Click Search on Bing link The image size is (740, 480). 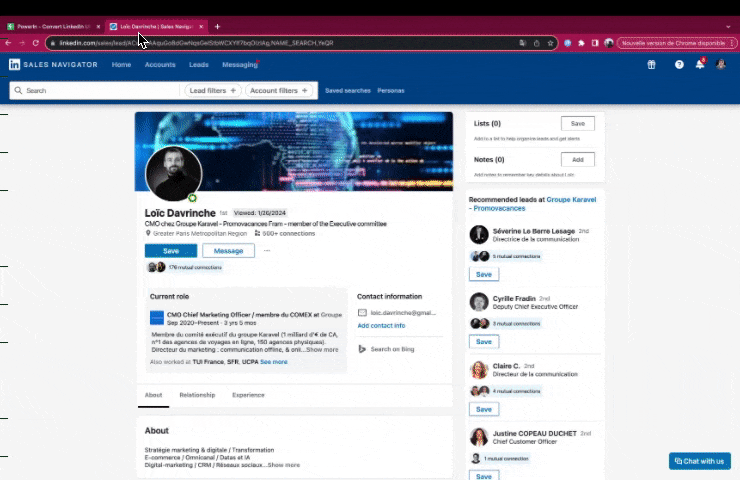click(392, 349)
